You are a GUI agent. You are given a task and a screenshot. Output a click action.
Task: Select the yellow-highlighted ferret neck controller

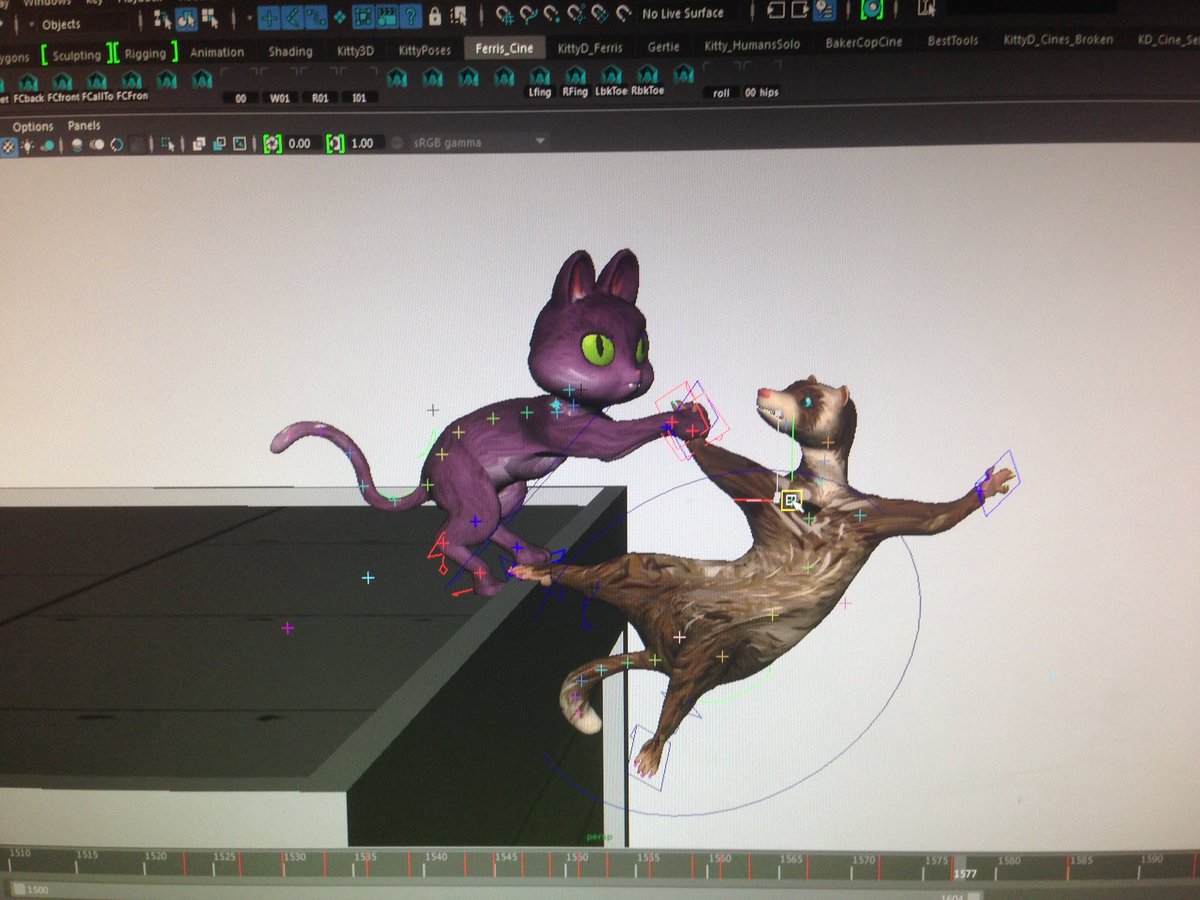pos(791,500)
